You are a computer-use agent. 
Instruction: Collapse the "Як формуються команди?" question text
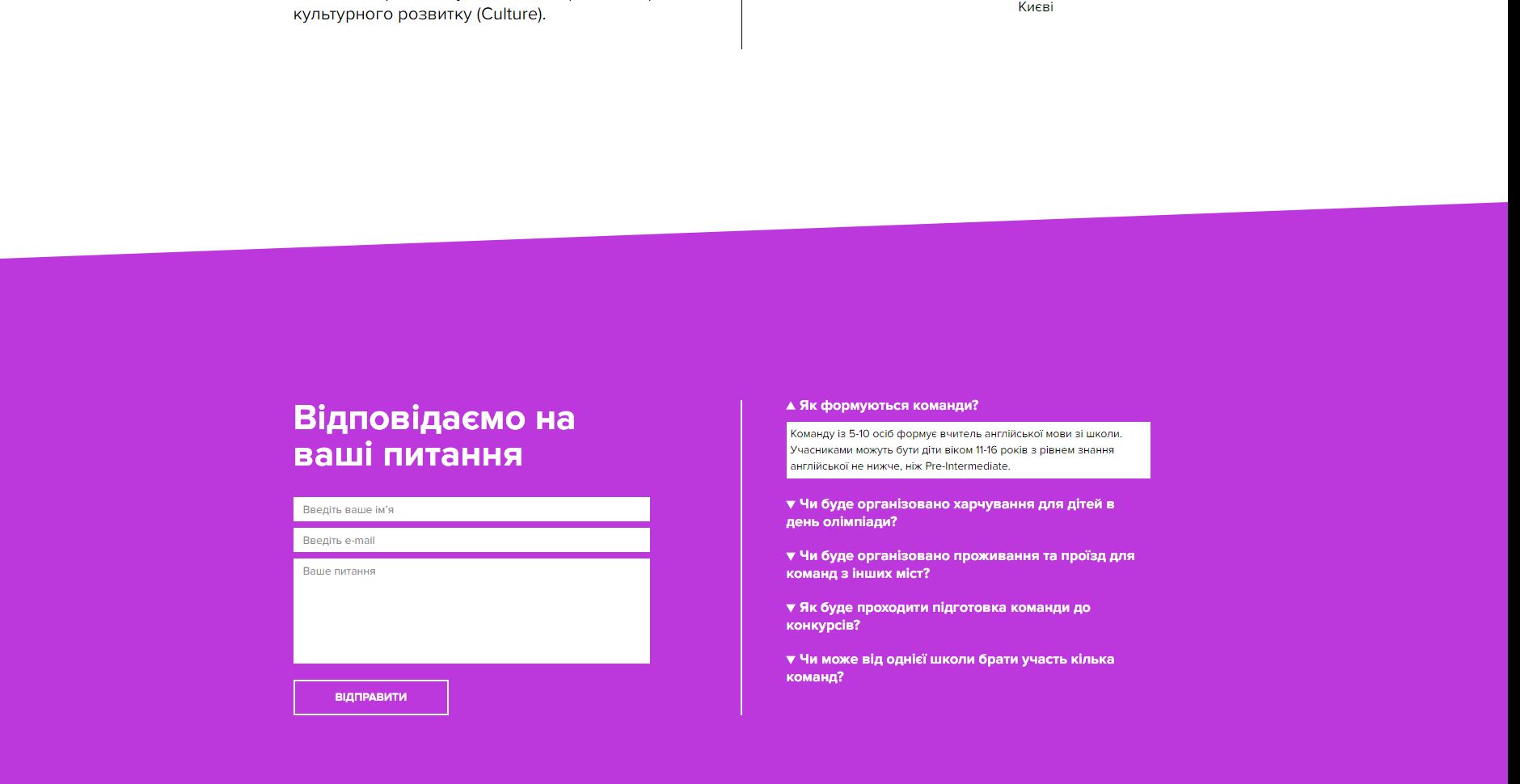click(x=889, y=406)
